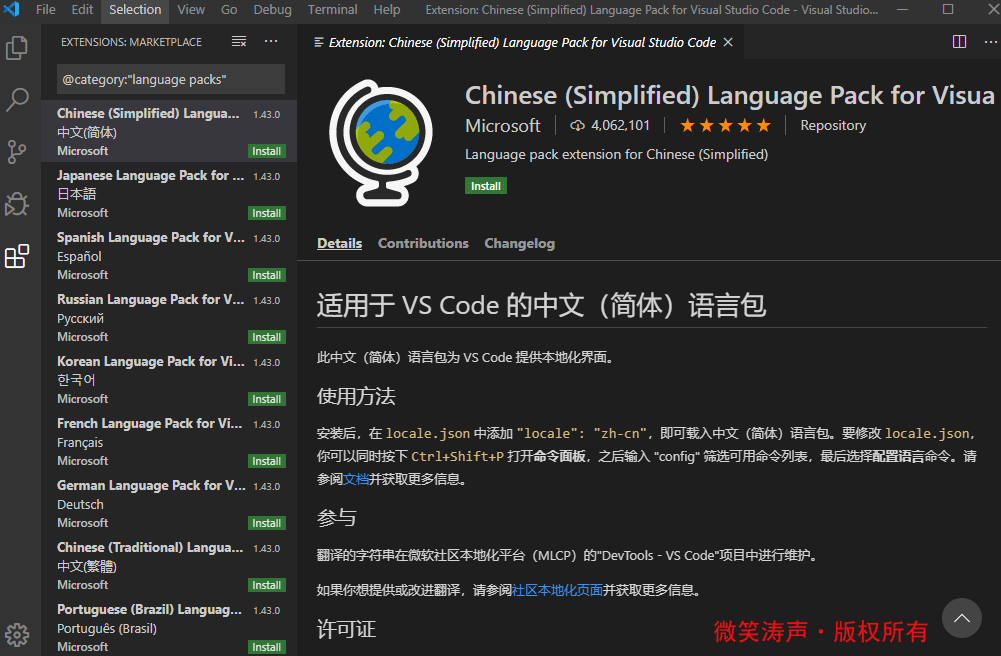The image size is (1001, 656).
Task: Install the Korean Language Pack
Action: tap(266, 399)
